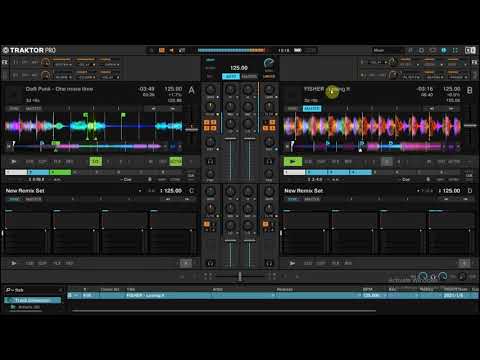Click highlighted loop size button on Deck B
The height and width of the screenshot is (360, 480).
click(x=387, y=162)
